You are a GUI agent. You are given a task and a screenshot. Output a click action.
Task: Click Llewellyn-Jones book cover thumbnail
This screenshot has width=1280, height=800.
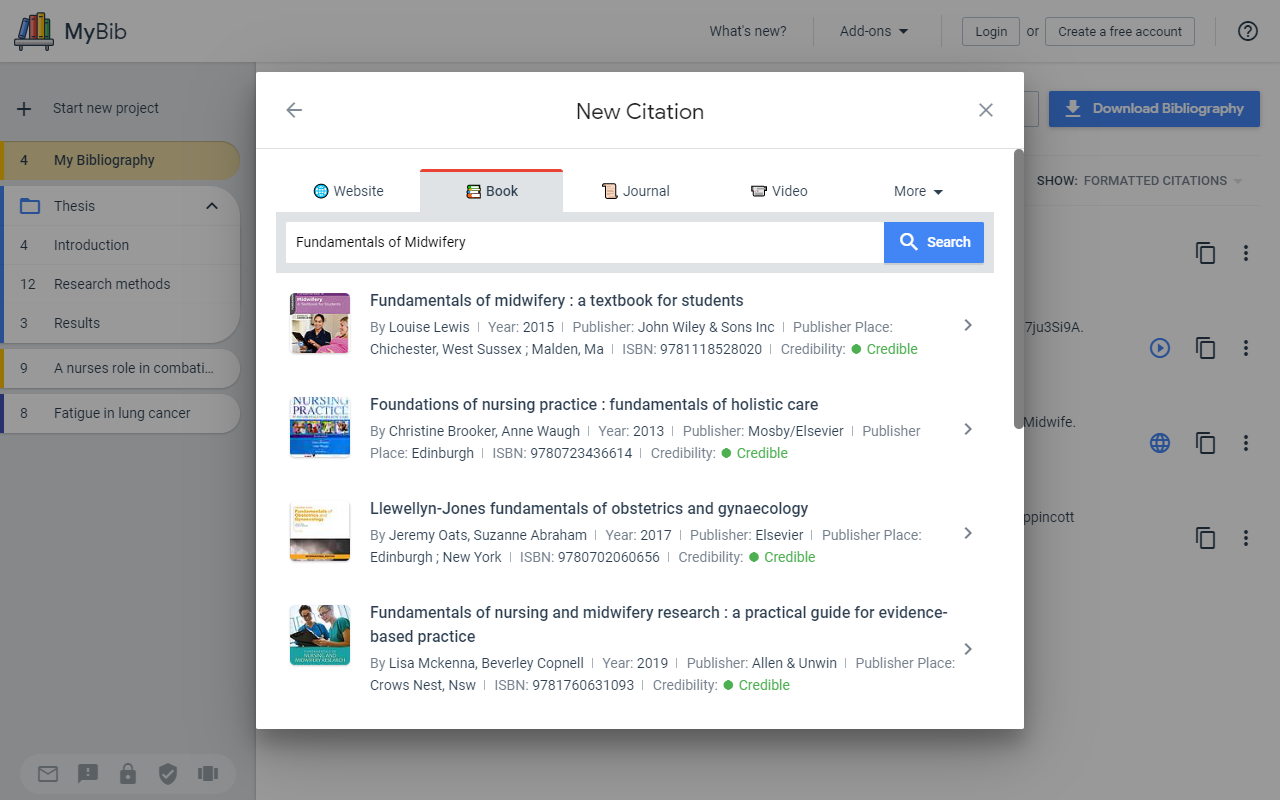click(320, 532)
